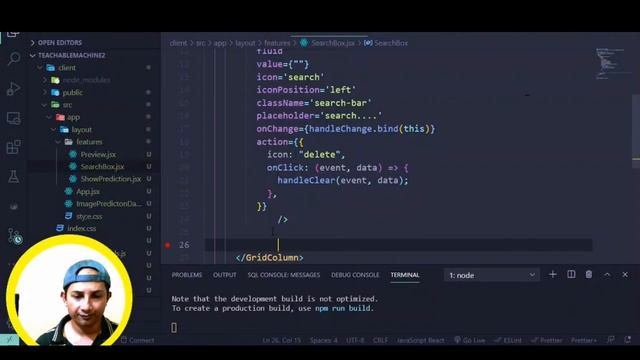The width and height of the screenshot is (640, 360).
Task: Click the Connect status bar item
Action: coord(138,340)
